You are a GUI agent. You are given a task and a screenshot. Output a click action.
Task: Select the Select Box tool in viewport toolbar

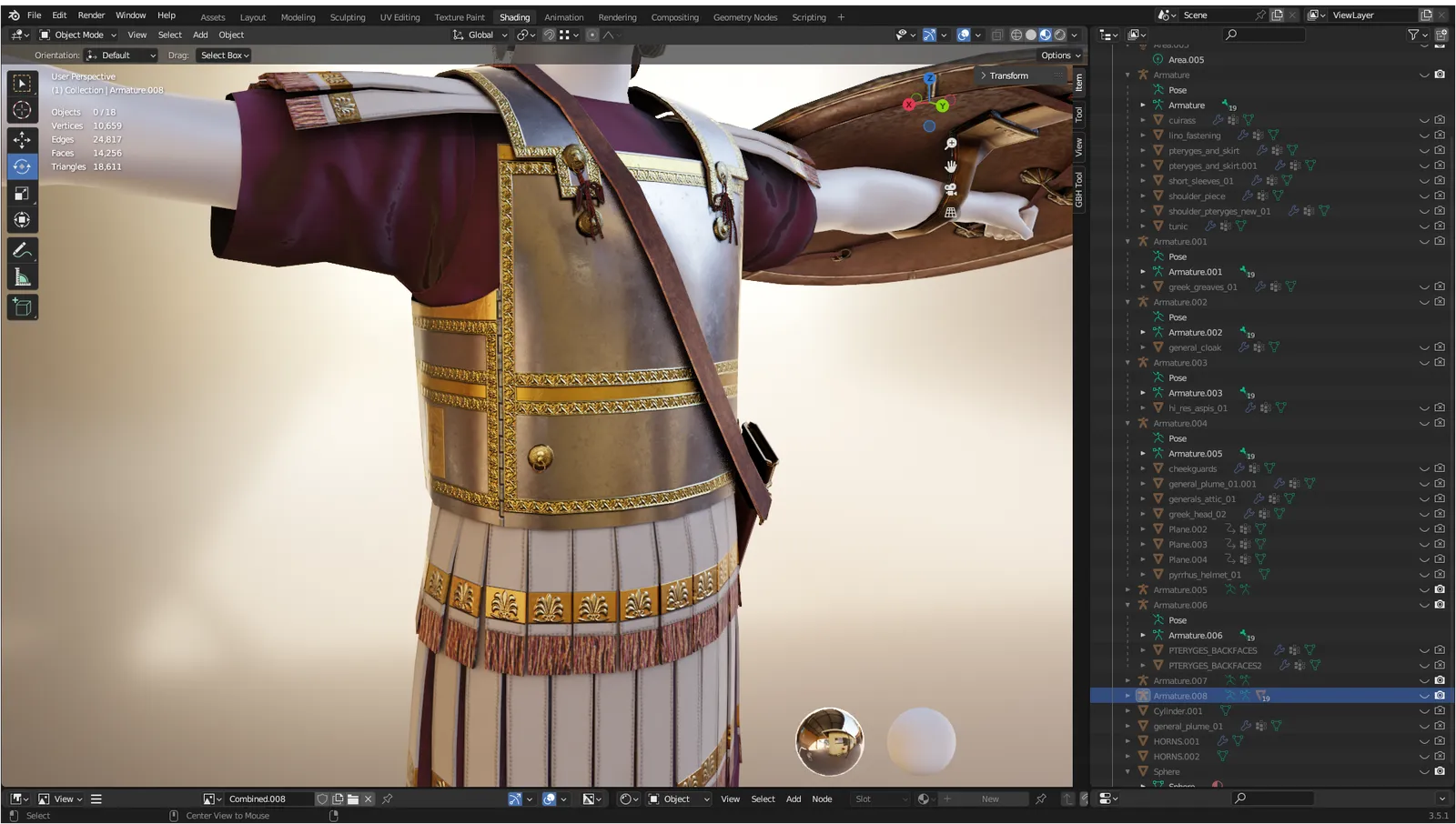tap(22, 84)
